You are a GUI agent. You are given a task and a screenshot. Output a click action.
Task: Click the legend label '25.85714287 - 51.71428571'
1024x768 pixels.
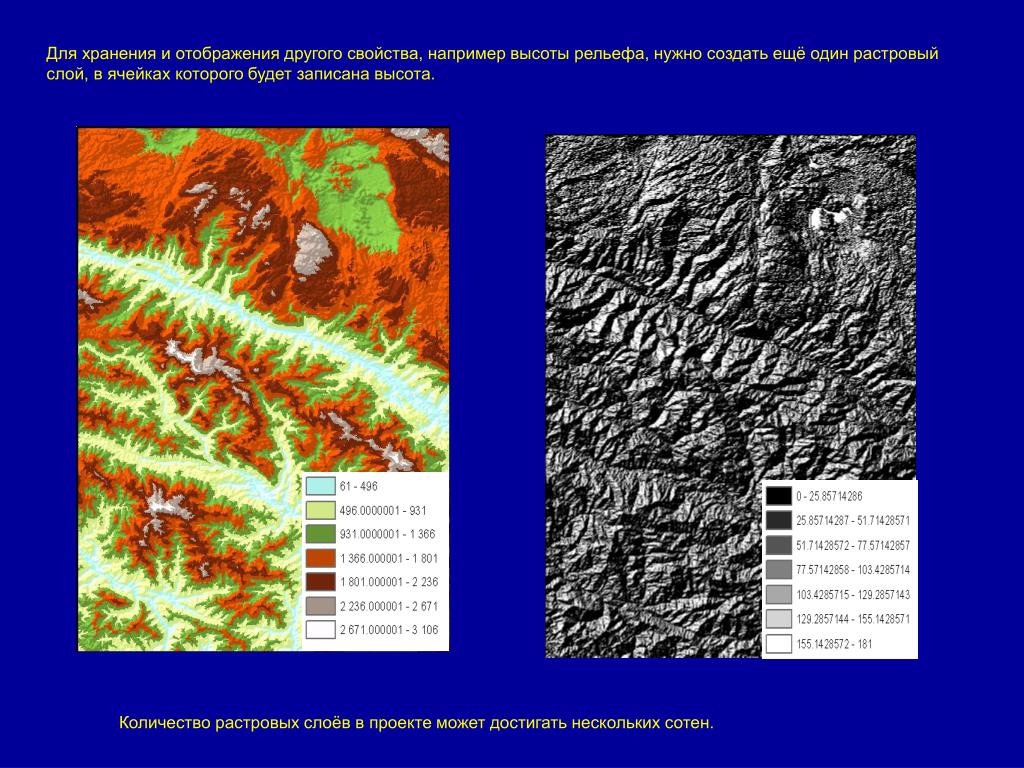click(853, 520)
